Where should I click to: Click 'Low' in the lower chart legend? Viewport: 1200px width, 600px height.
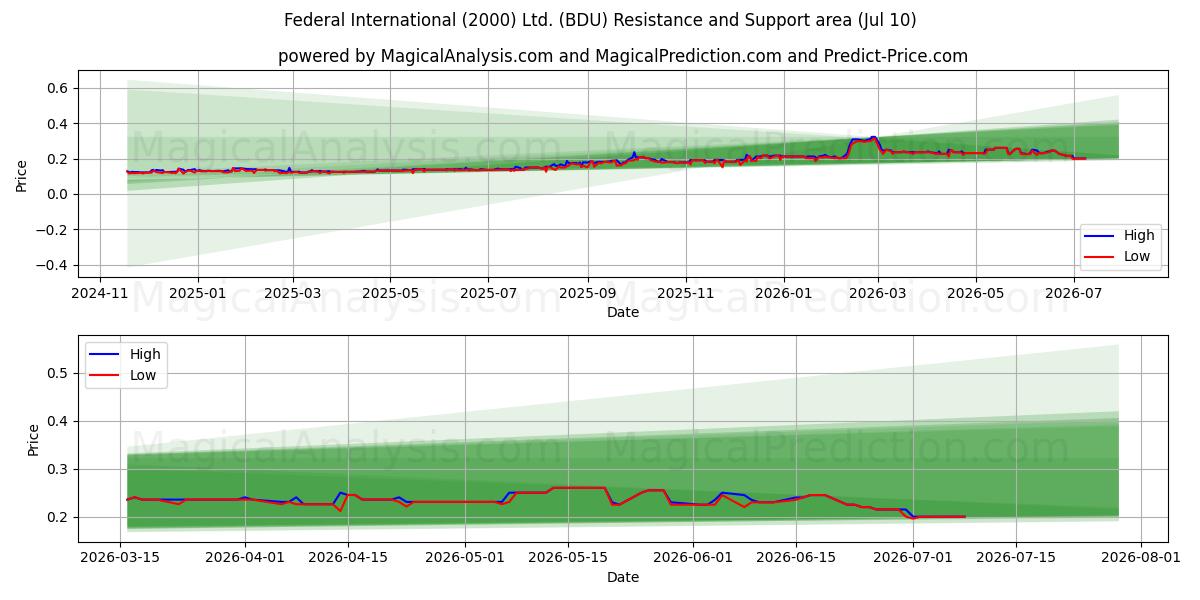click(x=143, y=375)
